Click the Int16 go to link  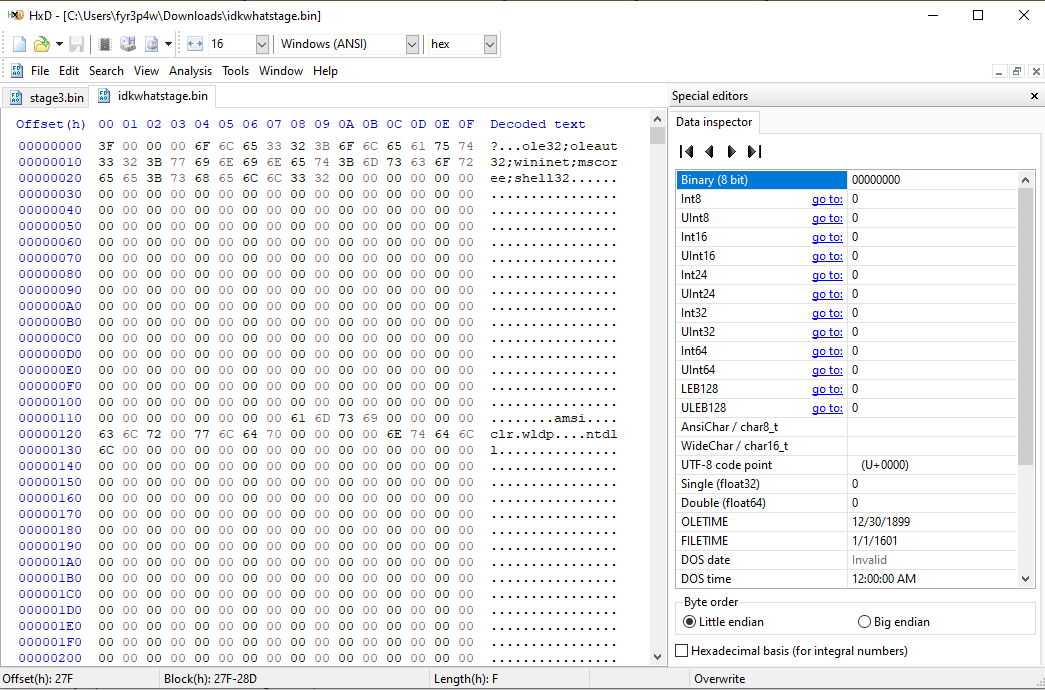point(826,237)
